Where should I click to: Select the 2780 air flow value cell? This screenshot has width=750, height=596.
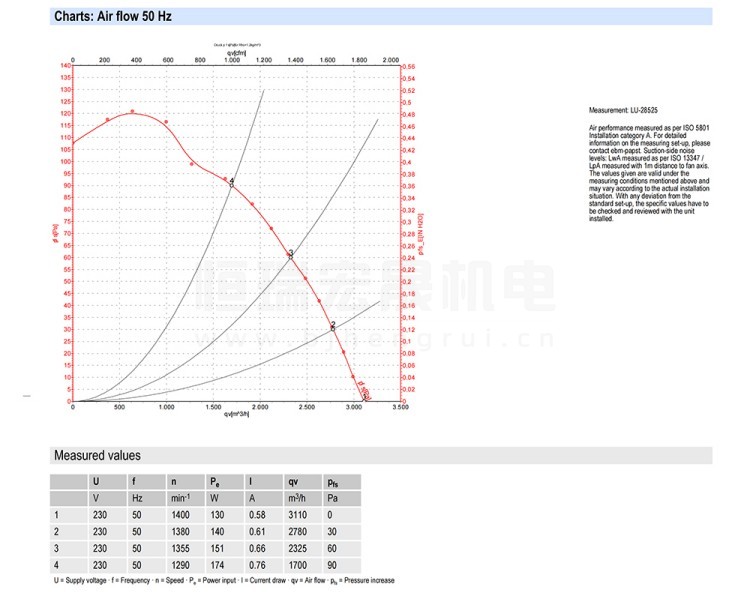click(x=297, y=532)
